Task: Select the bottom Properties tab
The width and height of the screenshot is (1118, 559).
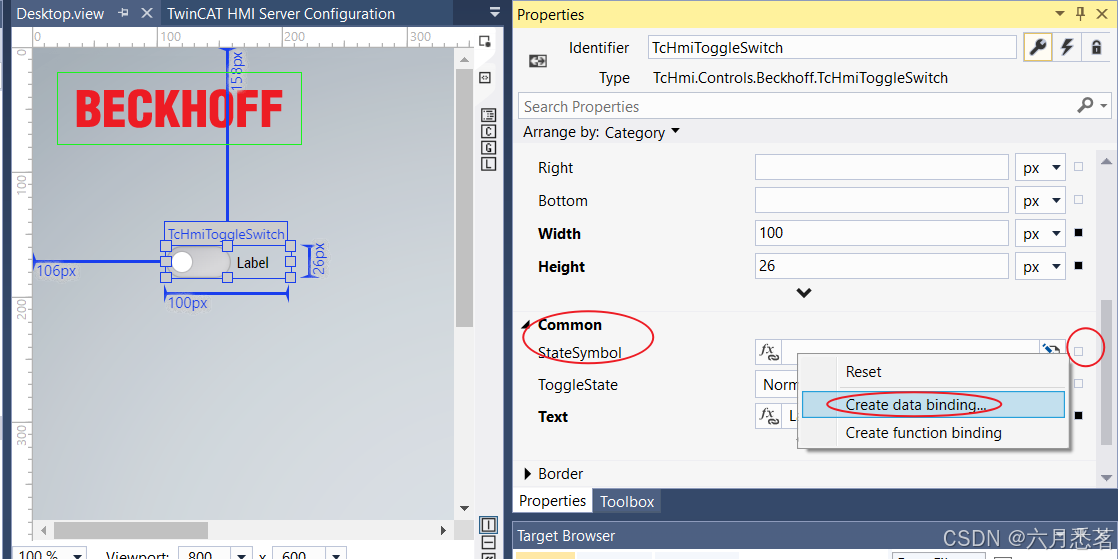Action: 553,501
